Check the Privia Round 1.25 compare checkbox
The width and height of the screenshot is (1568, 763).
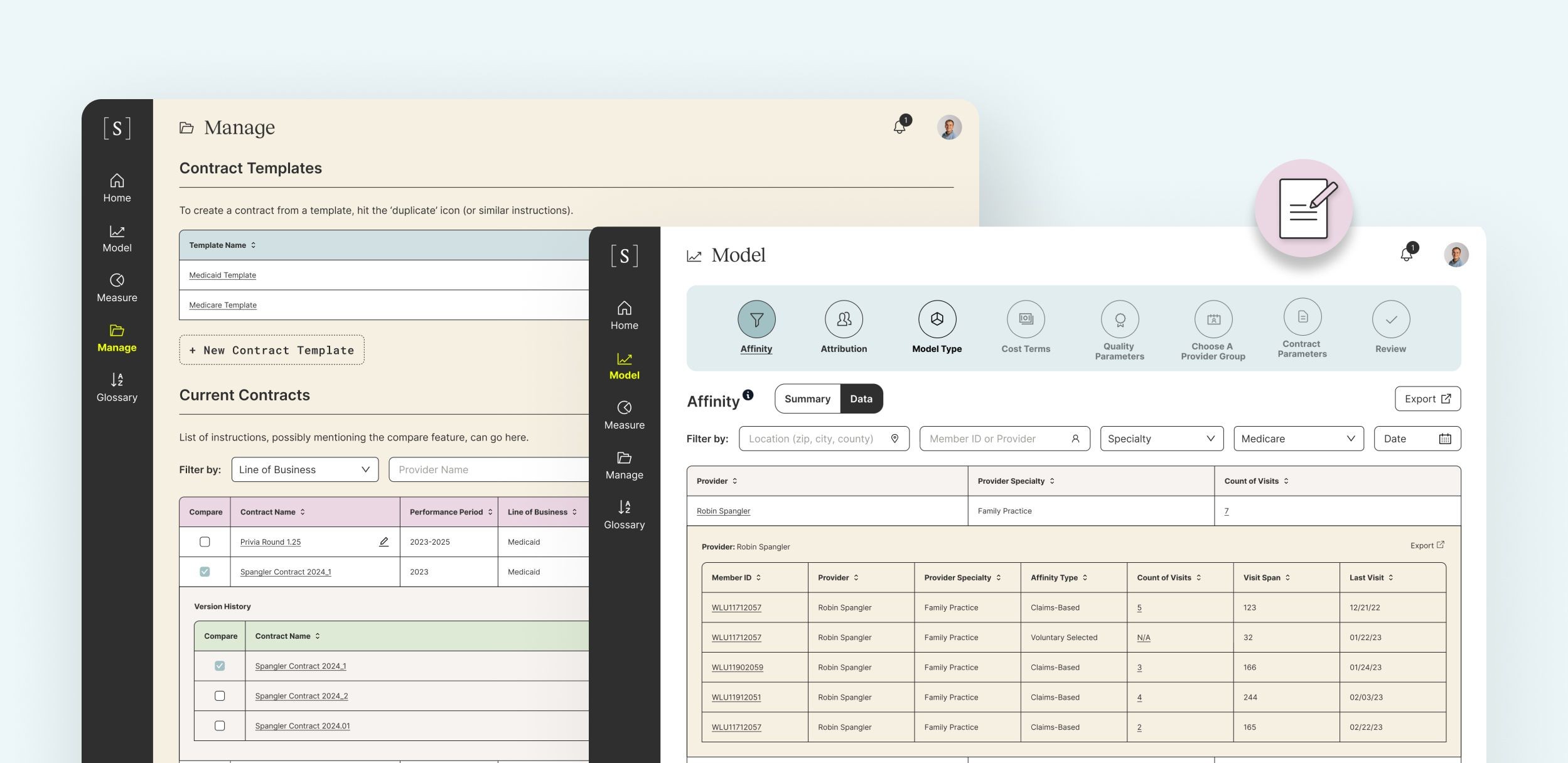click(x=205, y=541)
